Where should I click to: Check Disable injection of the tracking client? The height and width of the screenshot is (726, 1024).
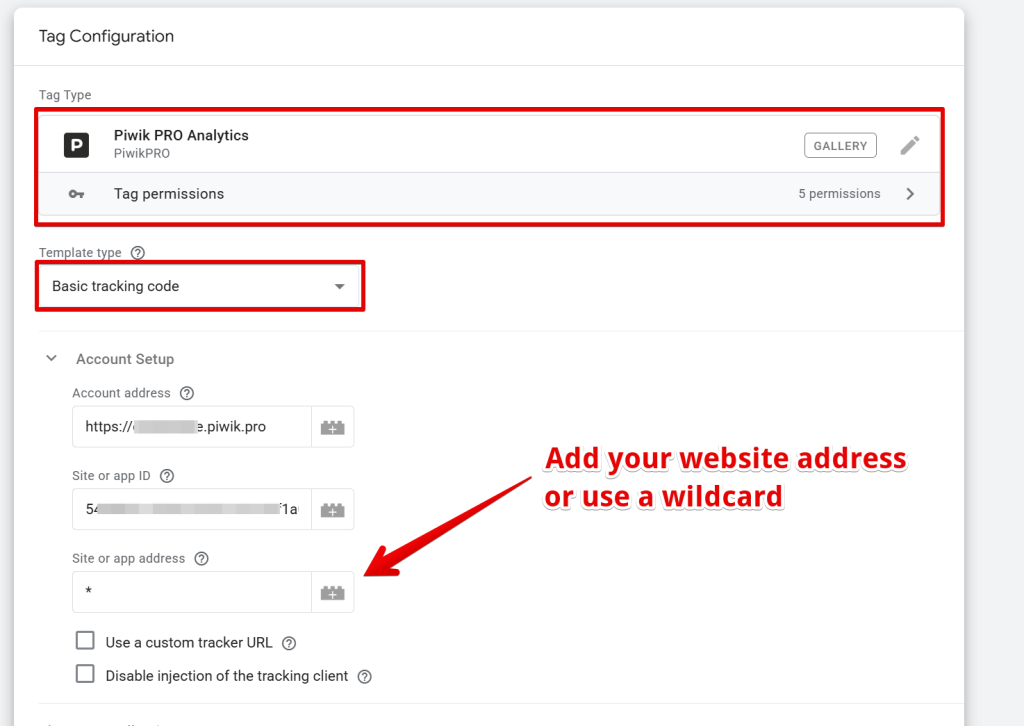(x=86, y=674)
